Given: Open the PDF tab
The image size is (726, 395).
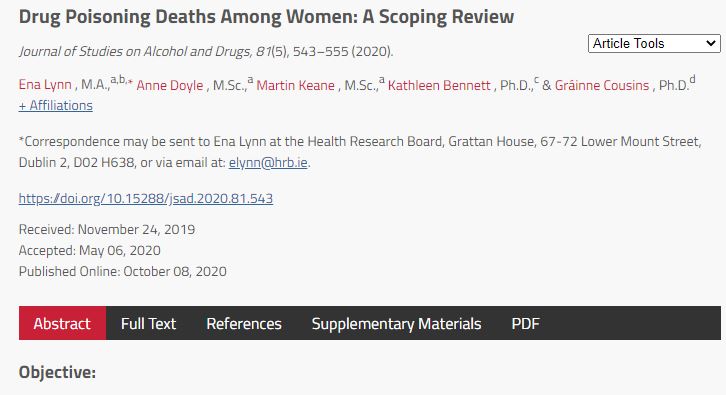Looking at the screenshot, I should click(x=525, y=323).
